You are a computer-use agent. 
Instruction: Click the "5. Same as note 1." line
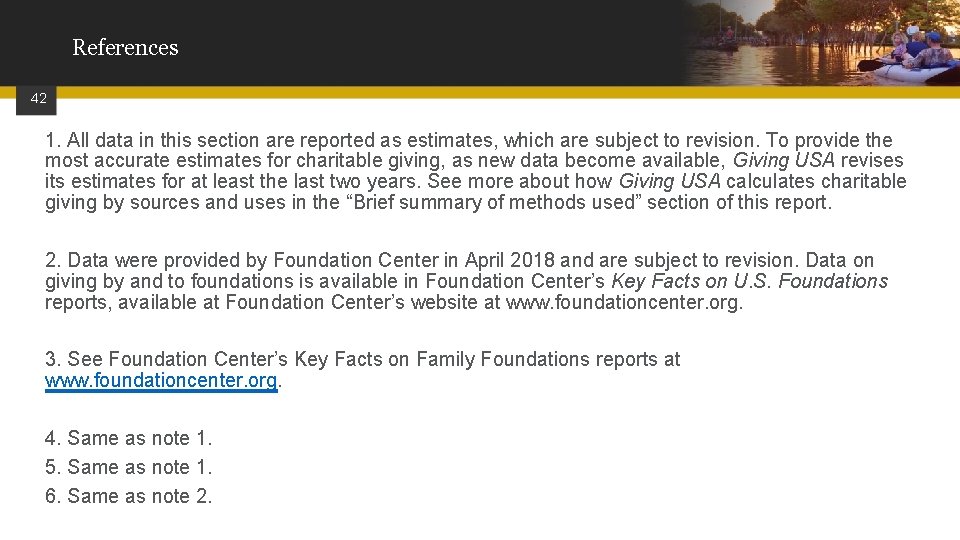[x=129, y=467]
